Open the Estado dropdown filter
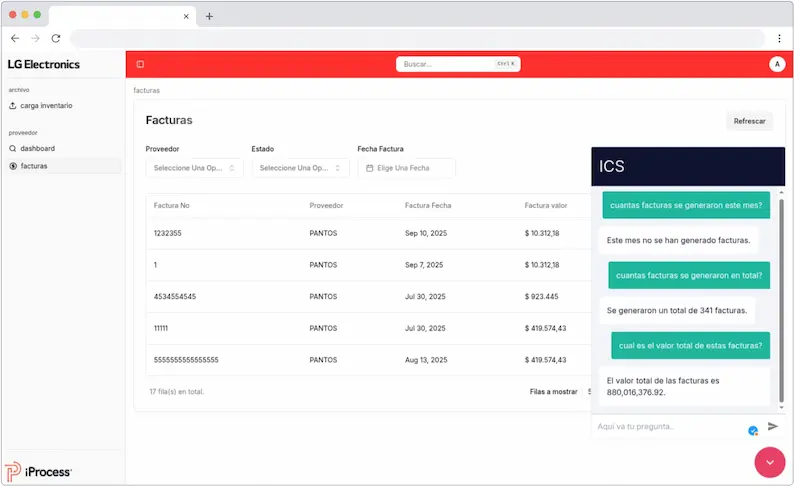This screenshot has height=486, width=794. [300, 168]
